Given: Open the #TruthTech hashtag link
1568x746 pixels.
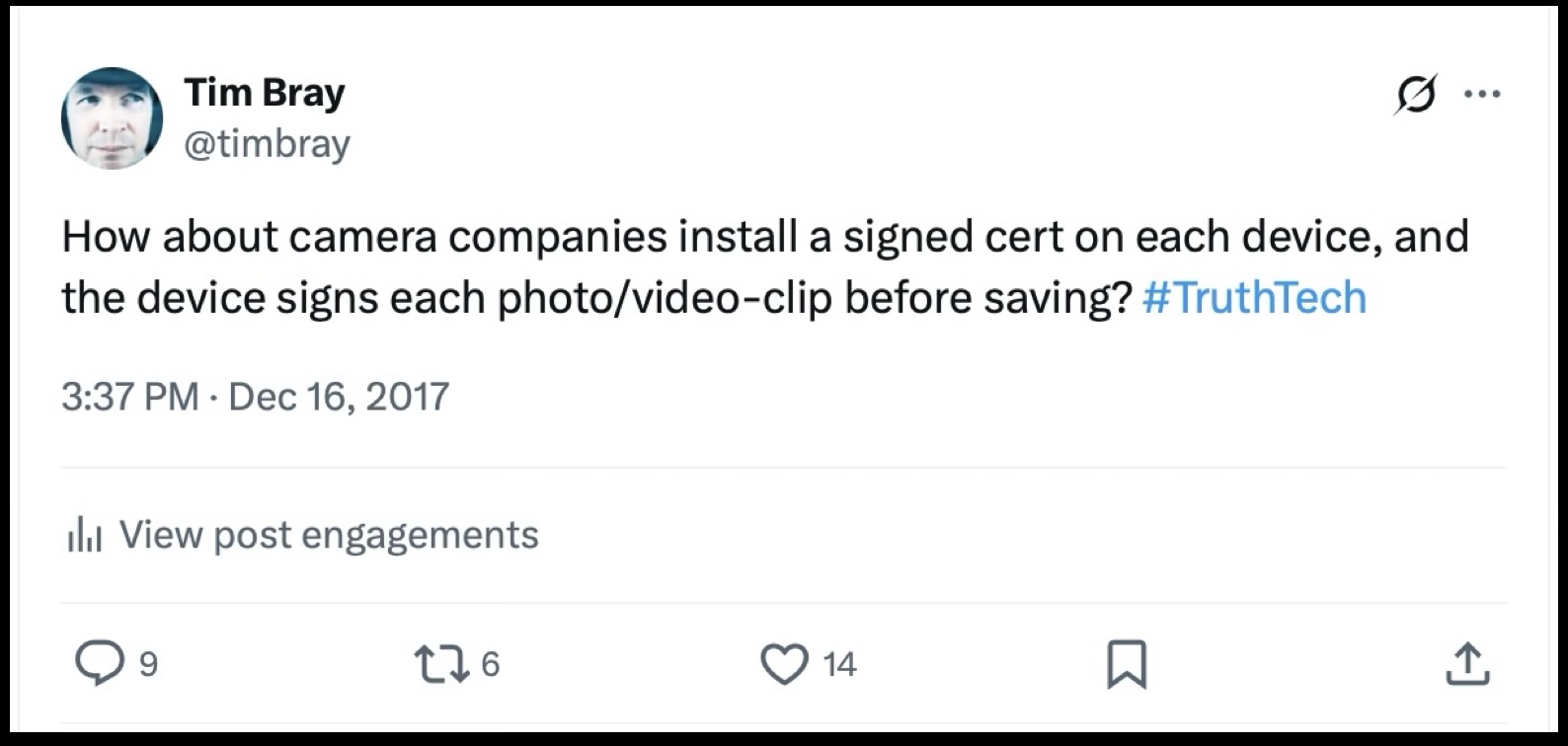Looking at the screenshot, I should pos(1254,296).
